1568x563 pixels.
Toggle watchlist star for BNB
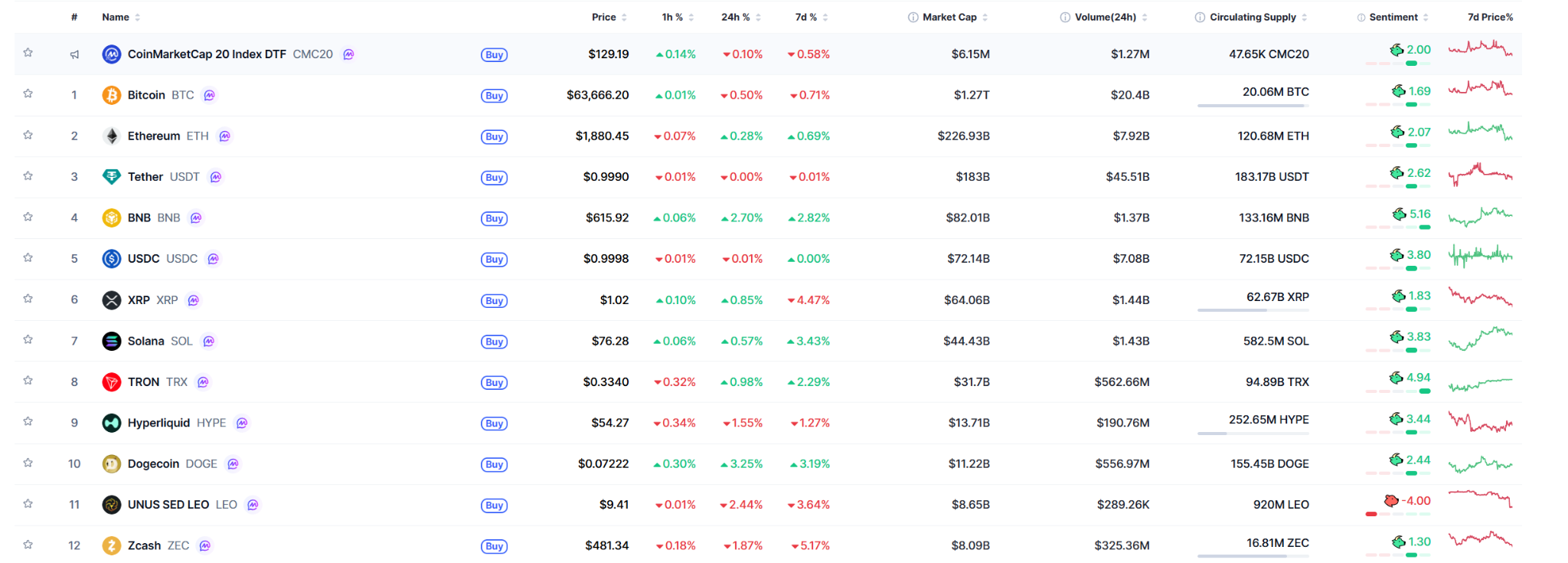(x=28, y=217)
